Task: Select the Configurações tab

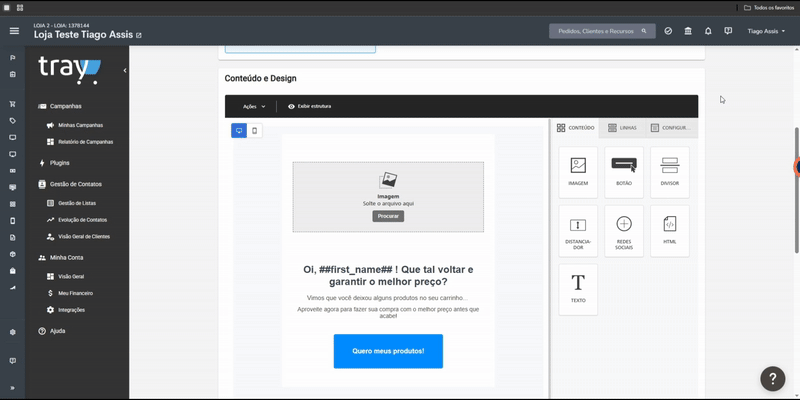Action: 671,128
